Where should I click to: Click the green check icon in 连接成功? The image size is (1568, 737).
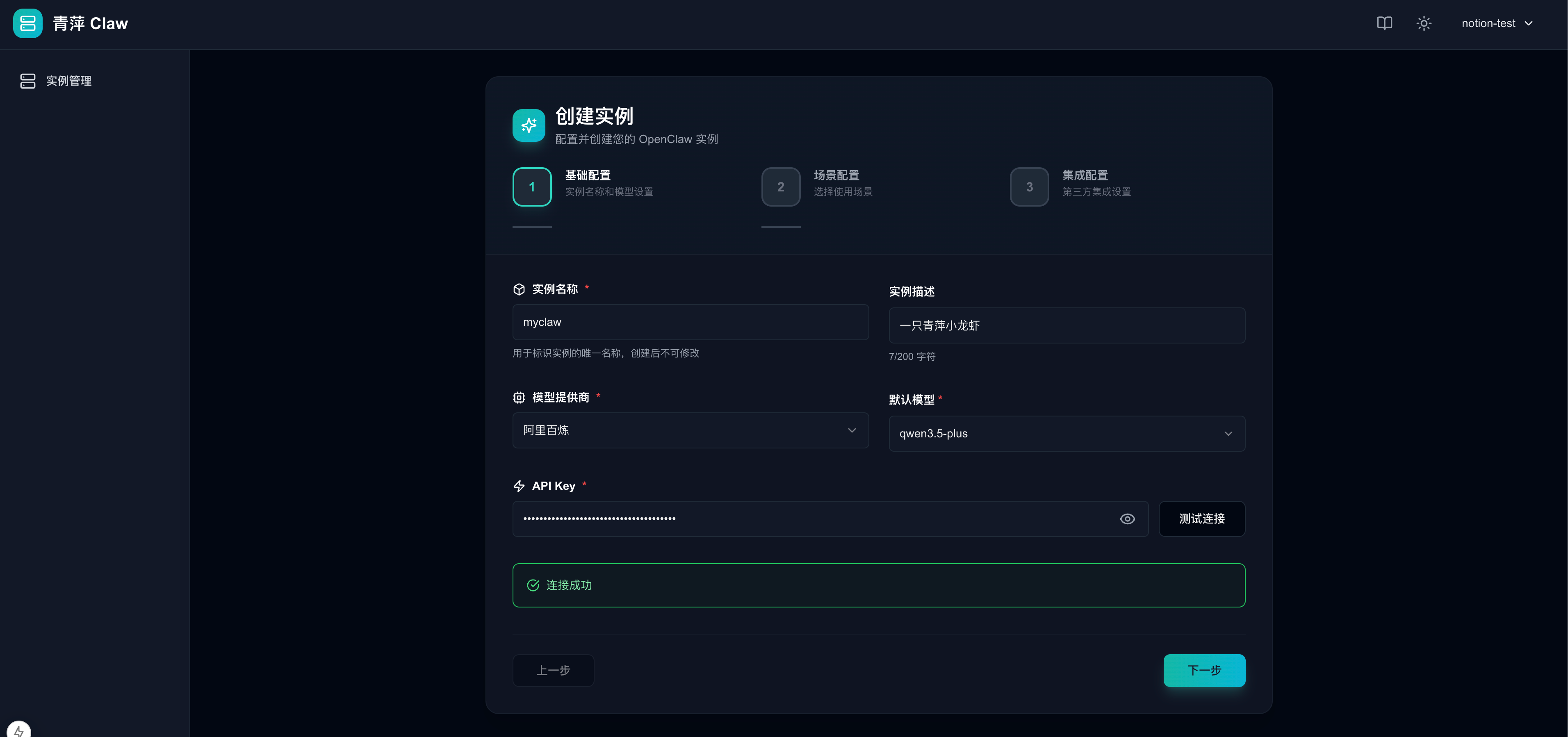pos(533,585)
